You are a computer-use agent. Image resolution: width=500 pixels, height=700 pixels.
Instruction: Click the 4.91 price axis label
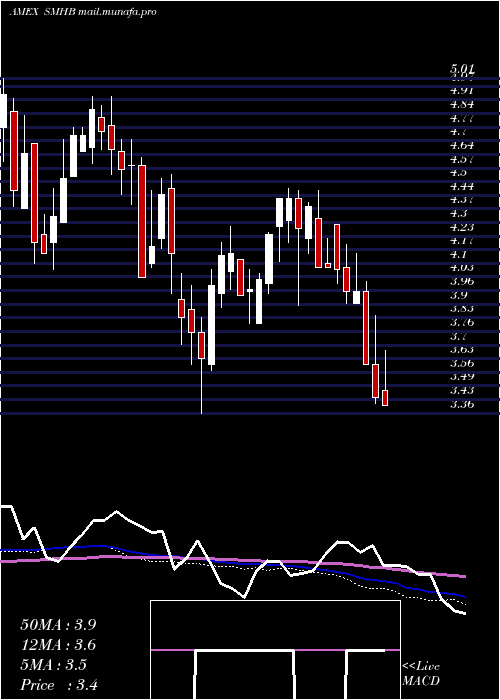tap(462, 90)
